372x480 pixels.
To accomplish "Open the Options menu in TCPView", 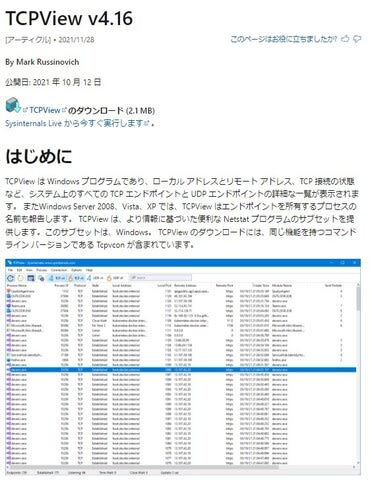I will point(77,270).
